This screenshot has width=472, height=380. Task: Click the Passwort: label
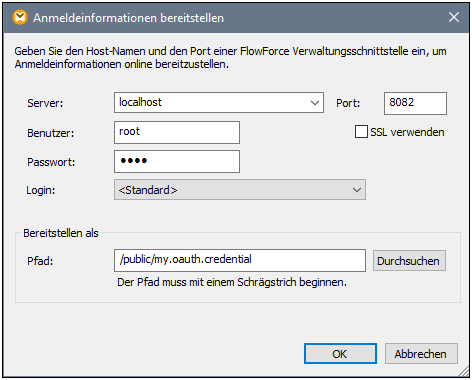[x=51, y=162]
